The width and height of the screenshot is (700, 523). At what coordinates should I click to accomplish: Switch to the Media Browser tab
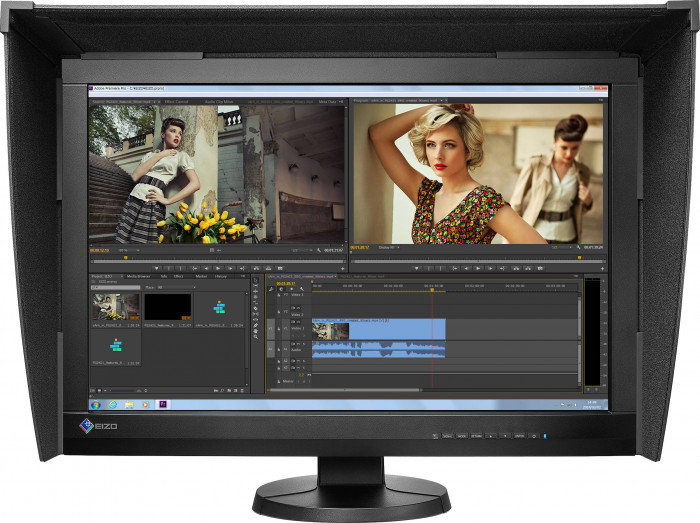(x=137, y=276)
